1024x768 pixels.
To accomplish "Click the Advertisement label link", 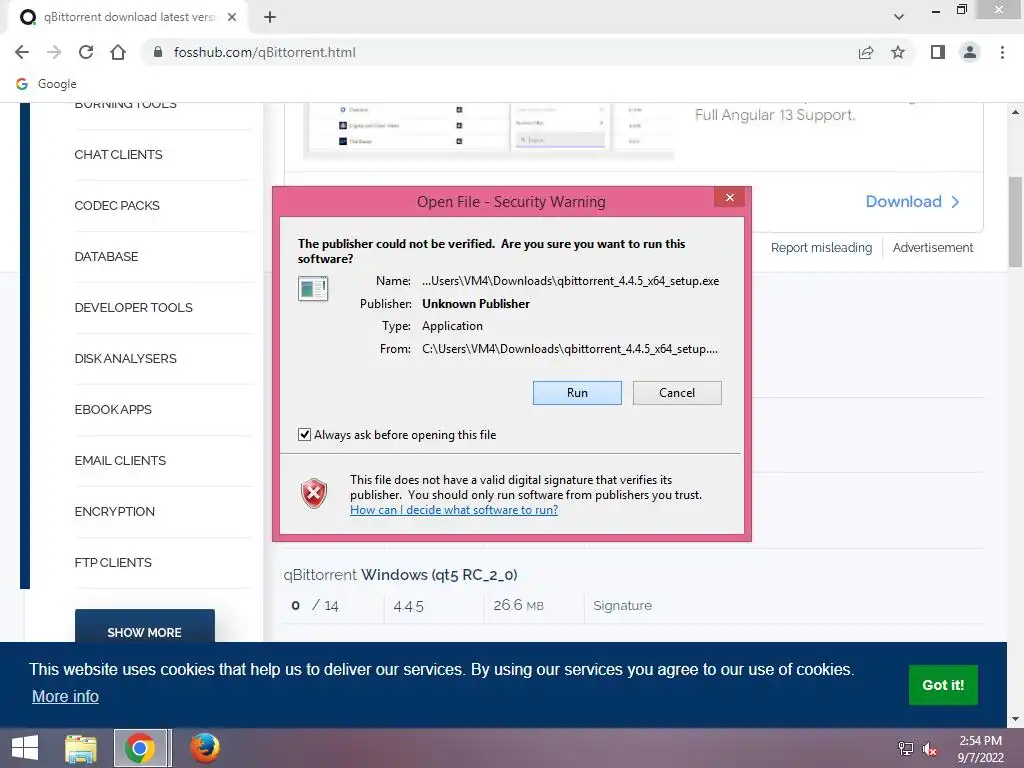I will coord(933,248).
